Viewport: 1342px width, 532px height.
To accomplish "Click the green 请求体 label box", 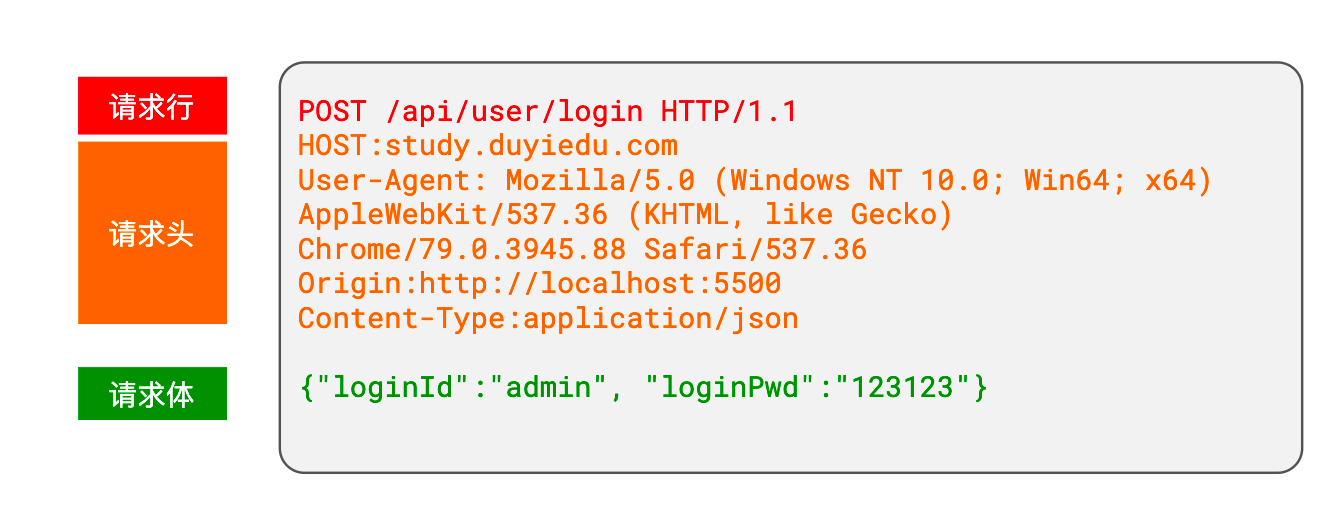I will click(x=152, y=393).
